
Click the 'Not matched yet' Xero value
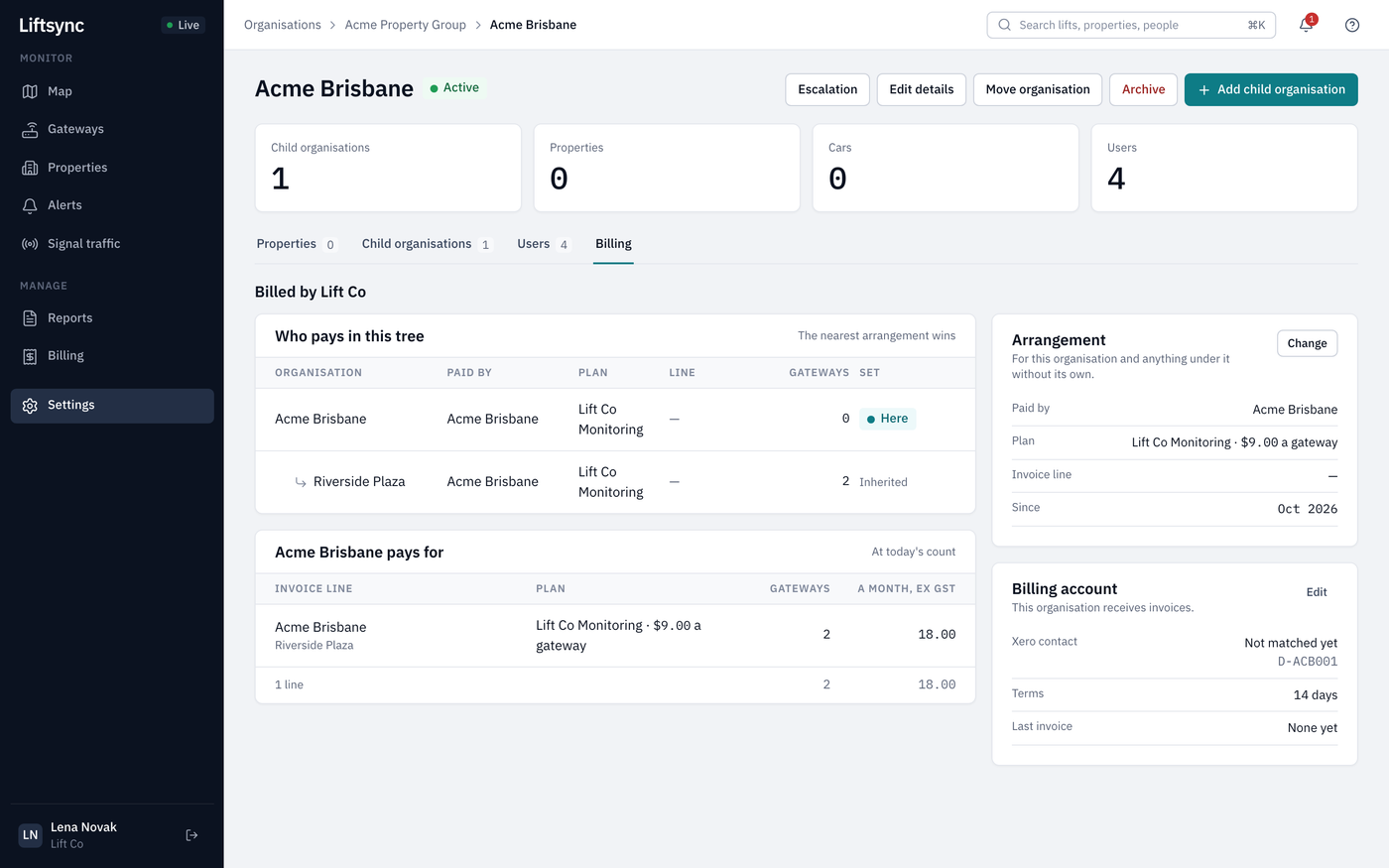pos(1291,643)
